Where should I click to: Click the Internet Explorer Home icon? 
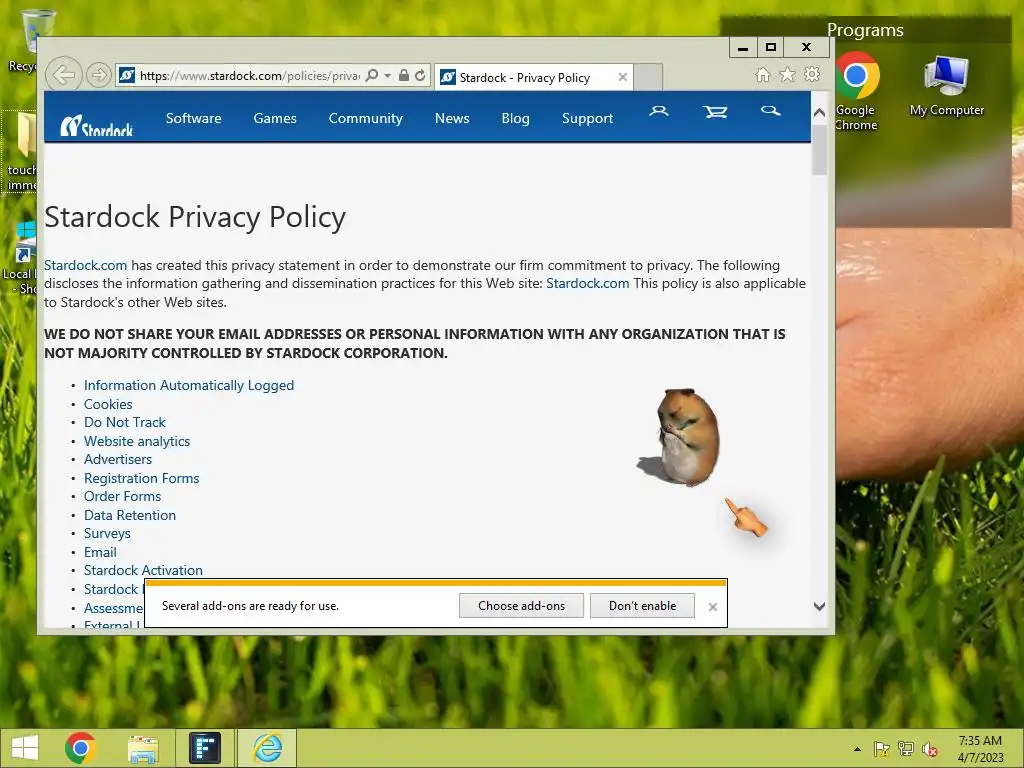click(763, 74)
